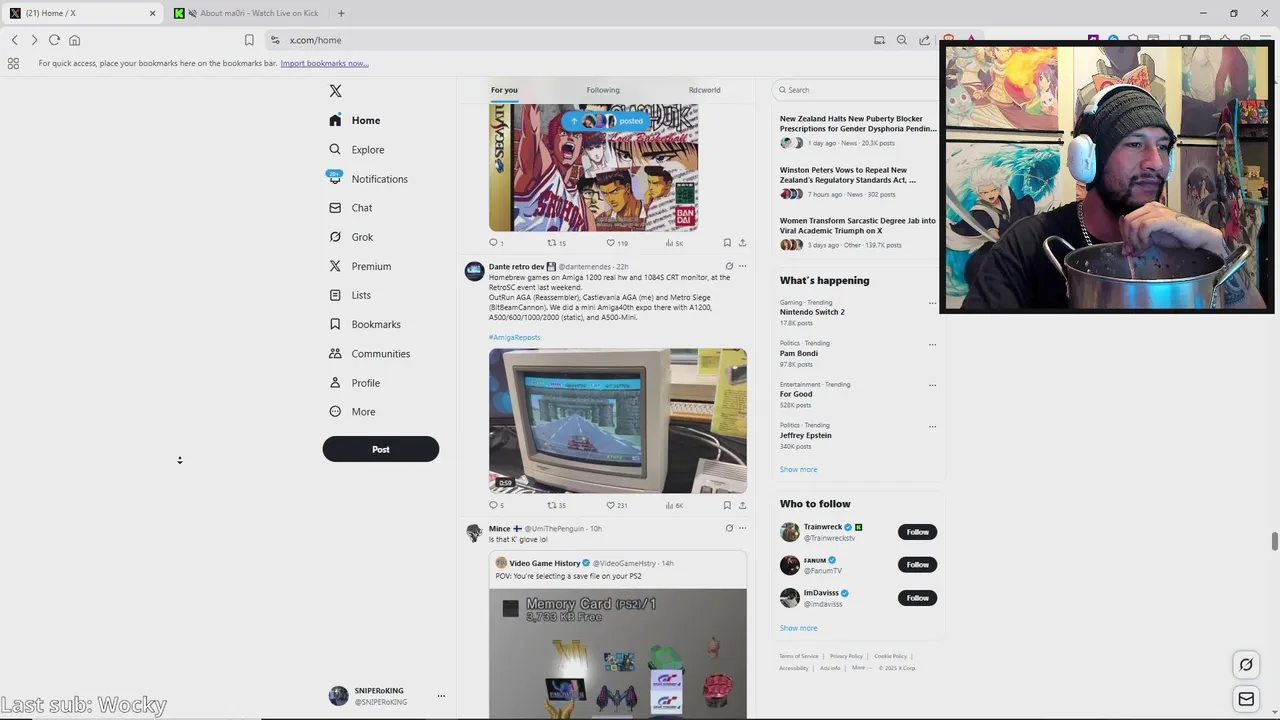
Task: Open Home in the sidebar
Action: [x=355, y=120]
